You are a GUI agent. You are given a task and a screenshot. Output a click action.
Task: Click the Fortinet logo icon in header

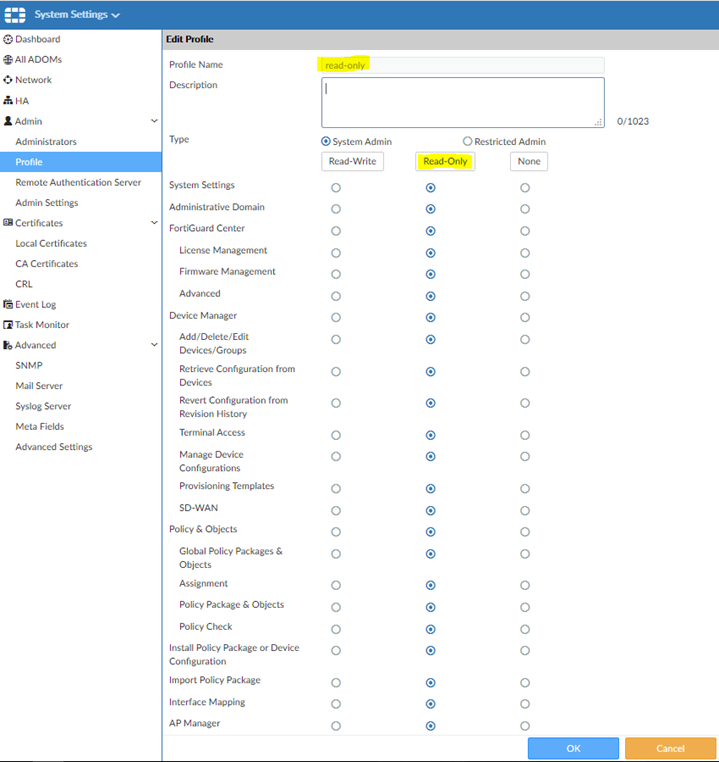click(15, 15)
